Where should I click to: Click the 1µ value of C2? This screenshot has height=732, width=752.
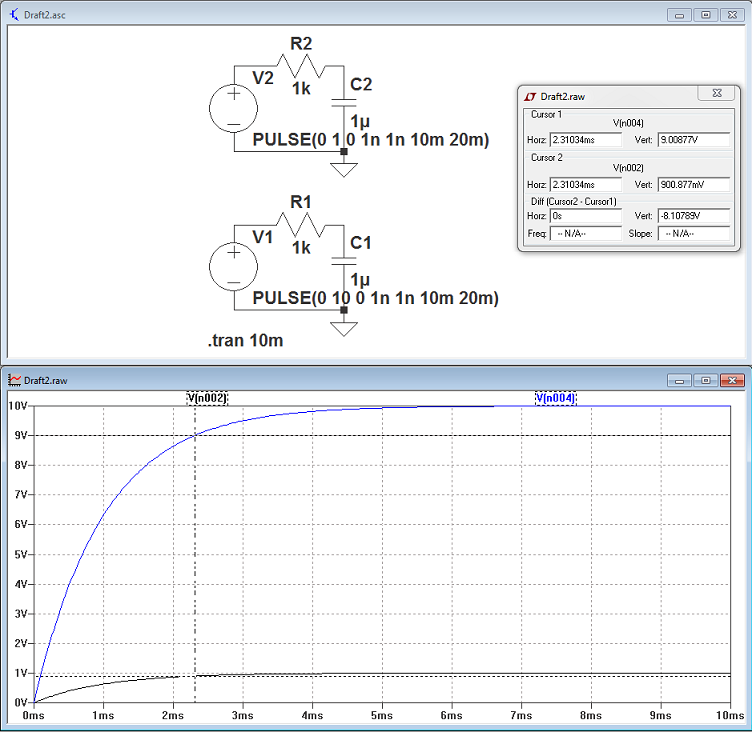point(360,121)
